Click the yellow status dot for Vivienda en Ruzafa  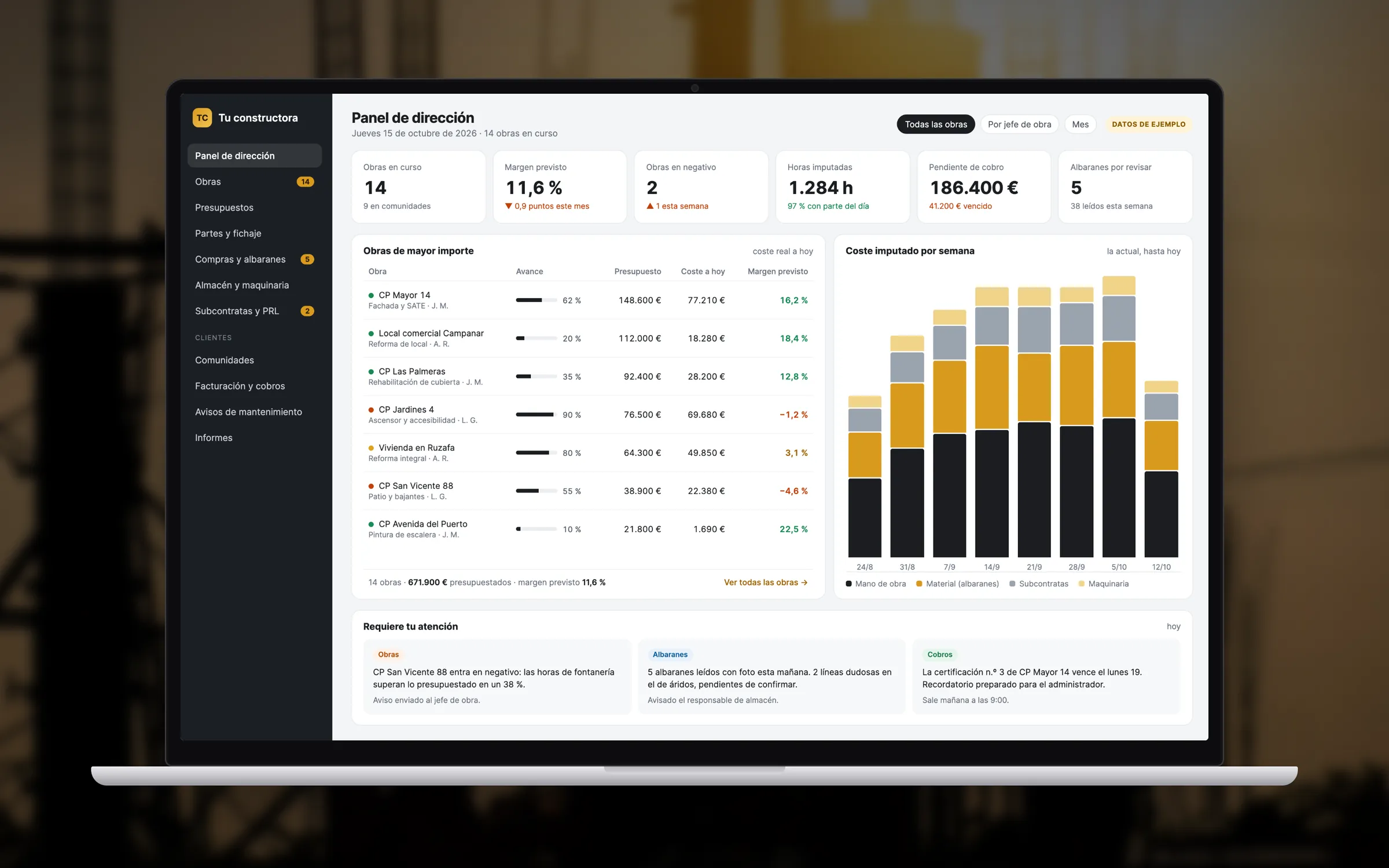pyautogui.click(x=371, y=448)
